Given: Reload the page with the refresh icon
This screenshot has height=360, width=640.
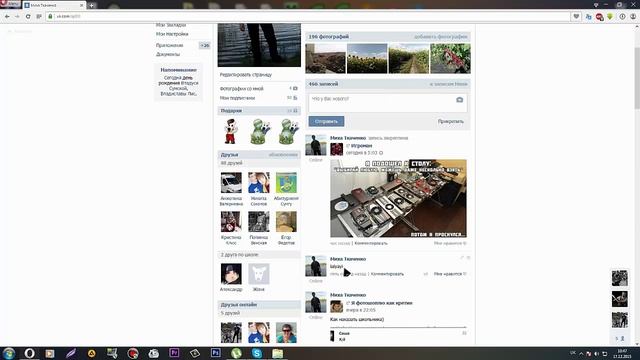Looking at the screenshot, I should [x=28, y=17].
